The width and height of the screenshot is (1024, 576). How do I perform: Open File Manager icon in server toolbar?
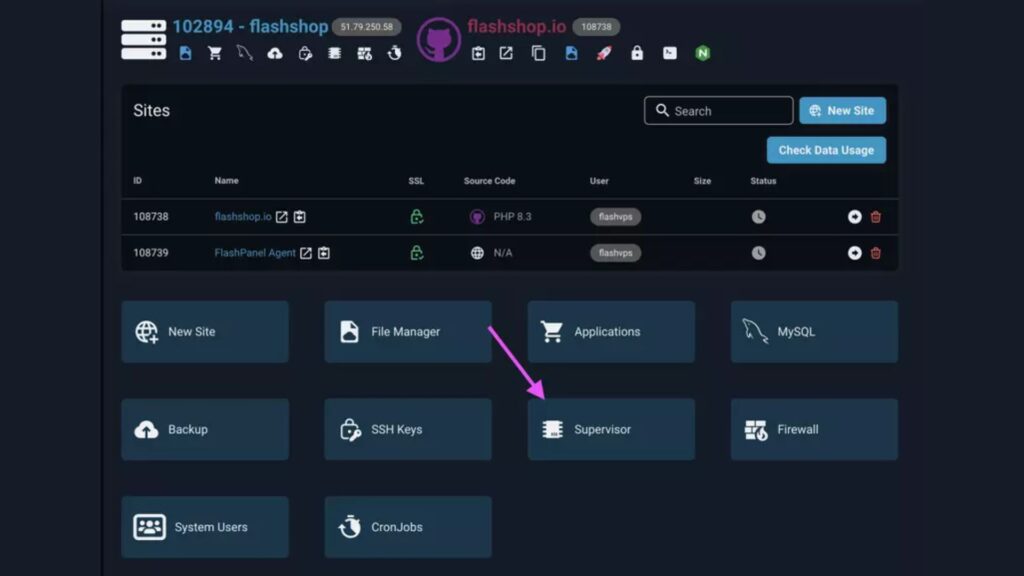tap(185, 53)
